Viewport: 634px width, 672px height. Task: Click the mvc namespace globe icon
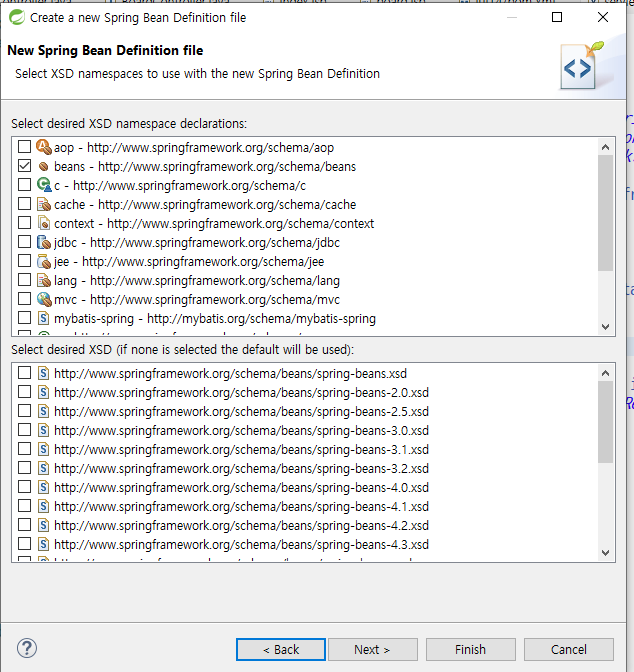click(x=43, y=299)
